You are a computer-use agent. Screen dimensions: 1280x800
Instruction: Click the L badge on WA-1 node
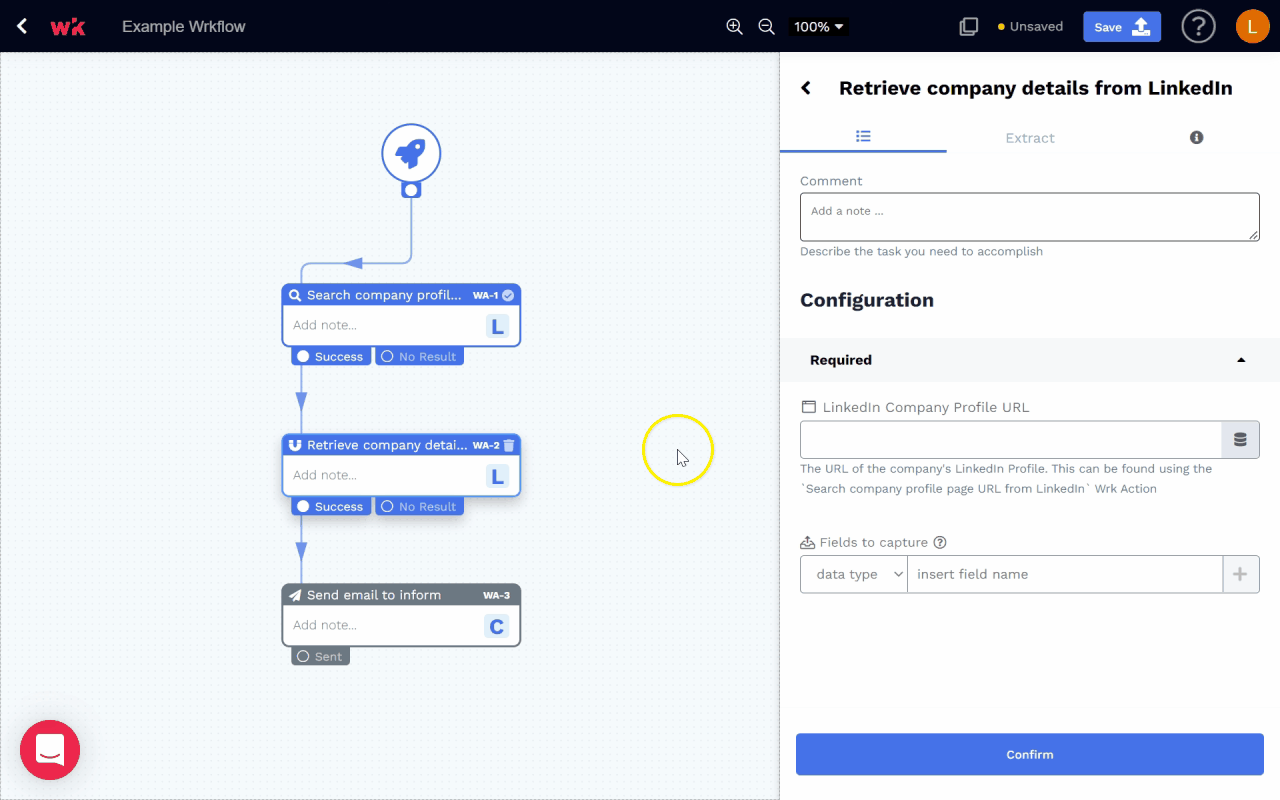[x=497, y=326]
